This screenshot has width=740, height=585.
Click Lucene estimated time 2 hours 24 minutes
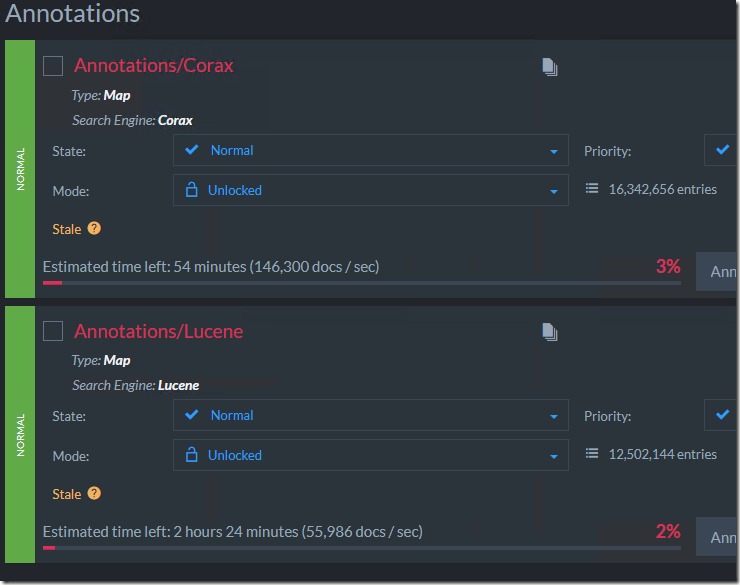pos(233,532)
